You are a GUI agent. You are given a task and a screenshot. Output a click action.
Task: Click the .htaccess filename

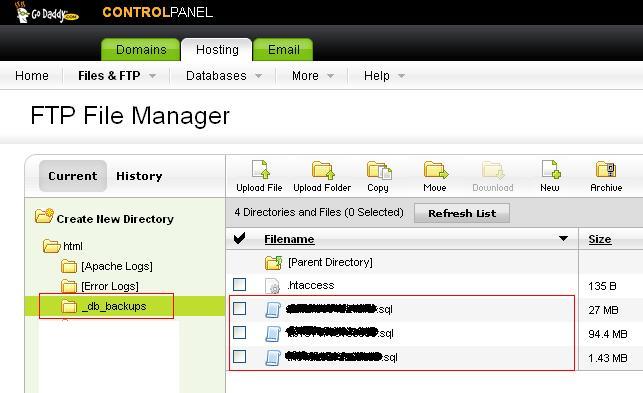[x=311, y=286]
